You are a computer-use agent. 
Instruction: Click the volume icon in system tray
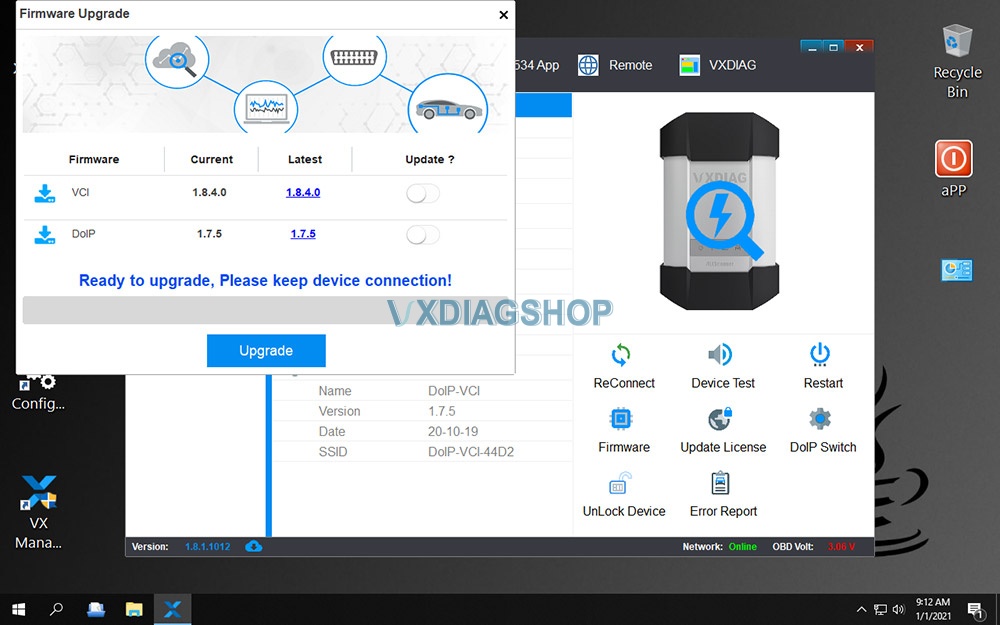coord(899,610)
